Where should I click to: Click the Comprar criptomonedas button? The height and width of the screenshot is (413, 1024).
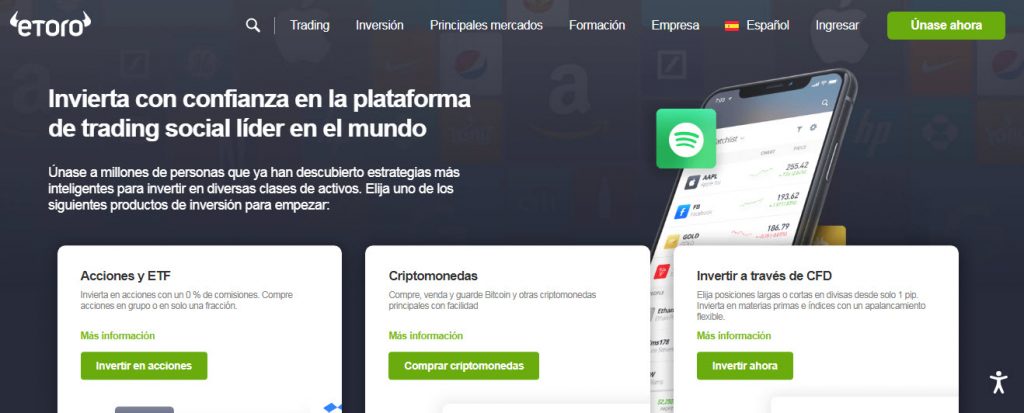point(464,366)
